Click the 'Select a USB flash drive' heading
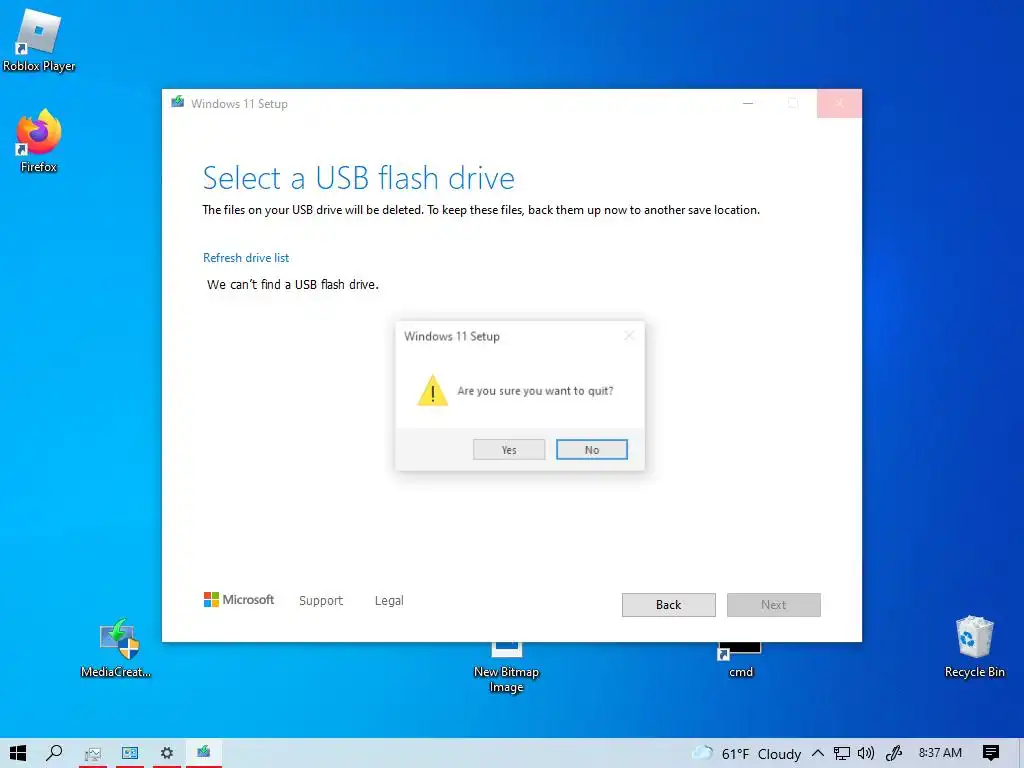This screenshot has width=1024, height=768. [x=359, y=178]
